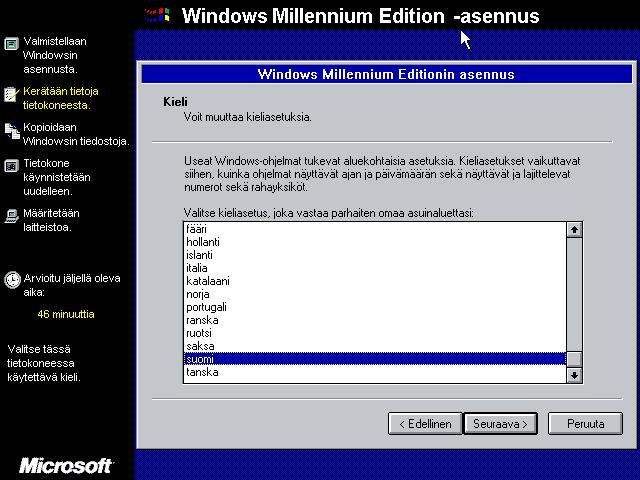Go back with the Edellinen button
This screenshot has height=480, width=640.
(425, 424)
